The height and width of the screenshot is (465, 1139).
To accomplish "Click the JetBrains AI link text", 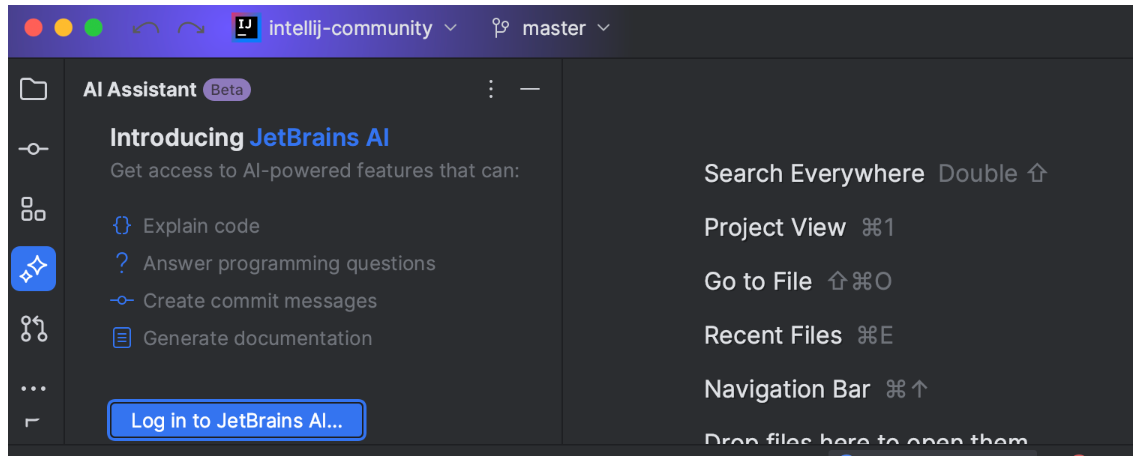I will [319, 138].
